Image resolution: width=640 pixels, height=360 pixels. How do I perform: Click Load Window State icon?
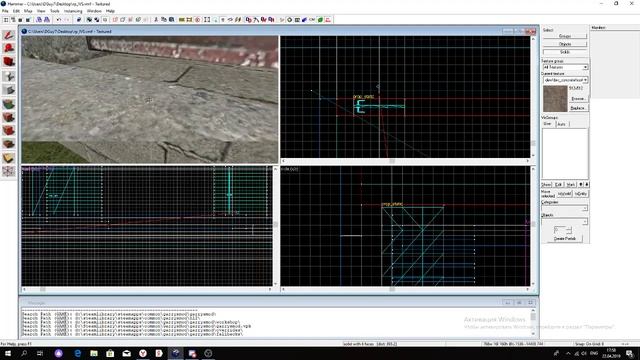pos(39,20)
